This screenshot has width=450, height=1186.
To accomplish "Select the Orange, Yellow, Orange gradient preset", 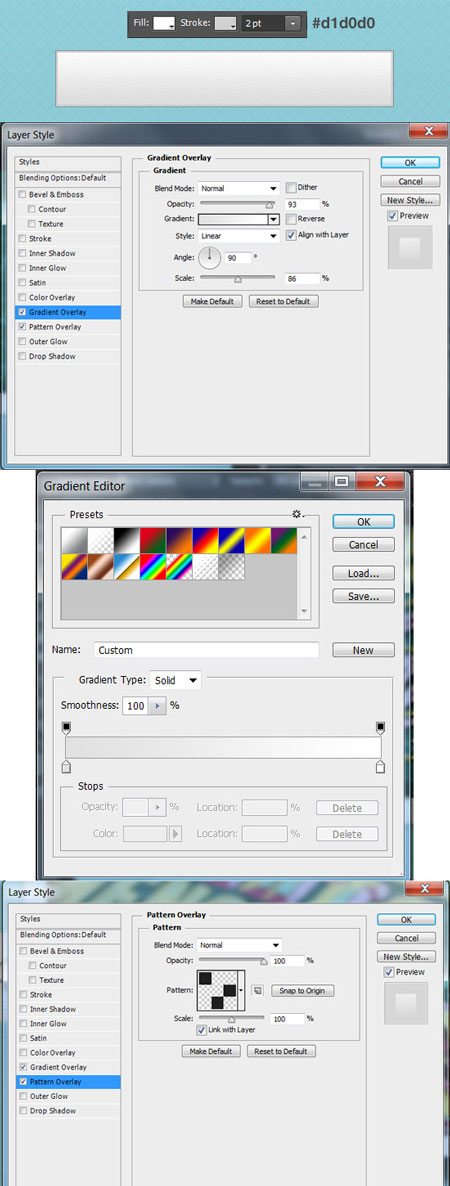I will [x=256, y=541].
